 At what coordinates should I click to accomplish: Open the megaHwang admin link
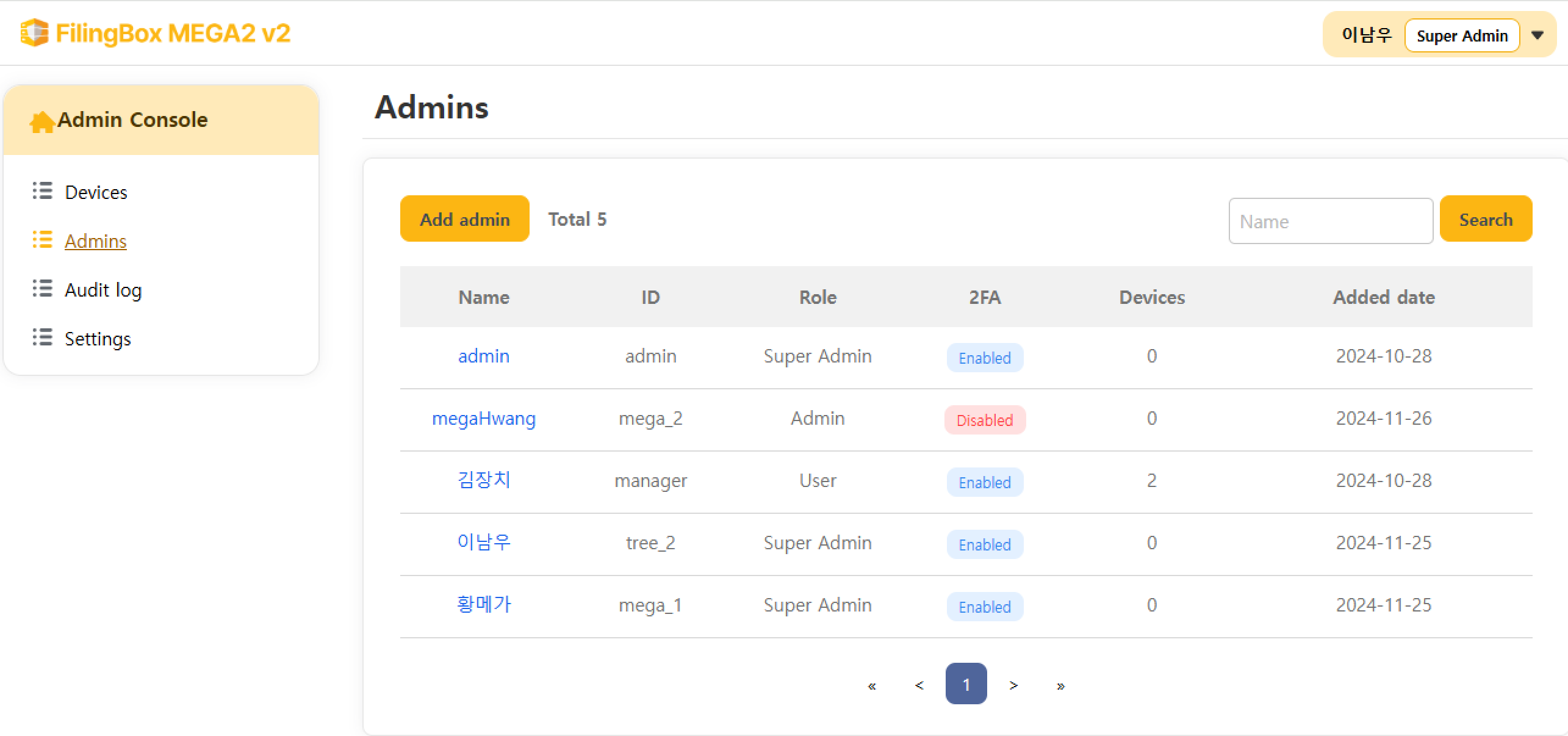[x=483, y=419]
